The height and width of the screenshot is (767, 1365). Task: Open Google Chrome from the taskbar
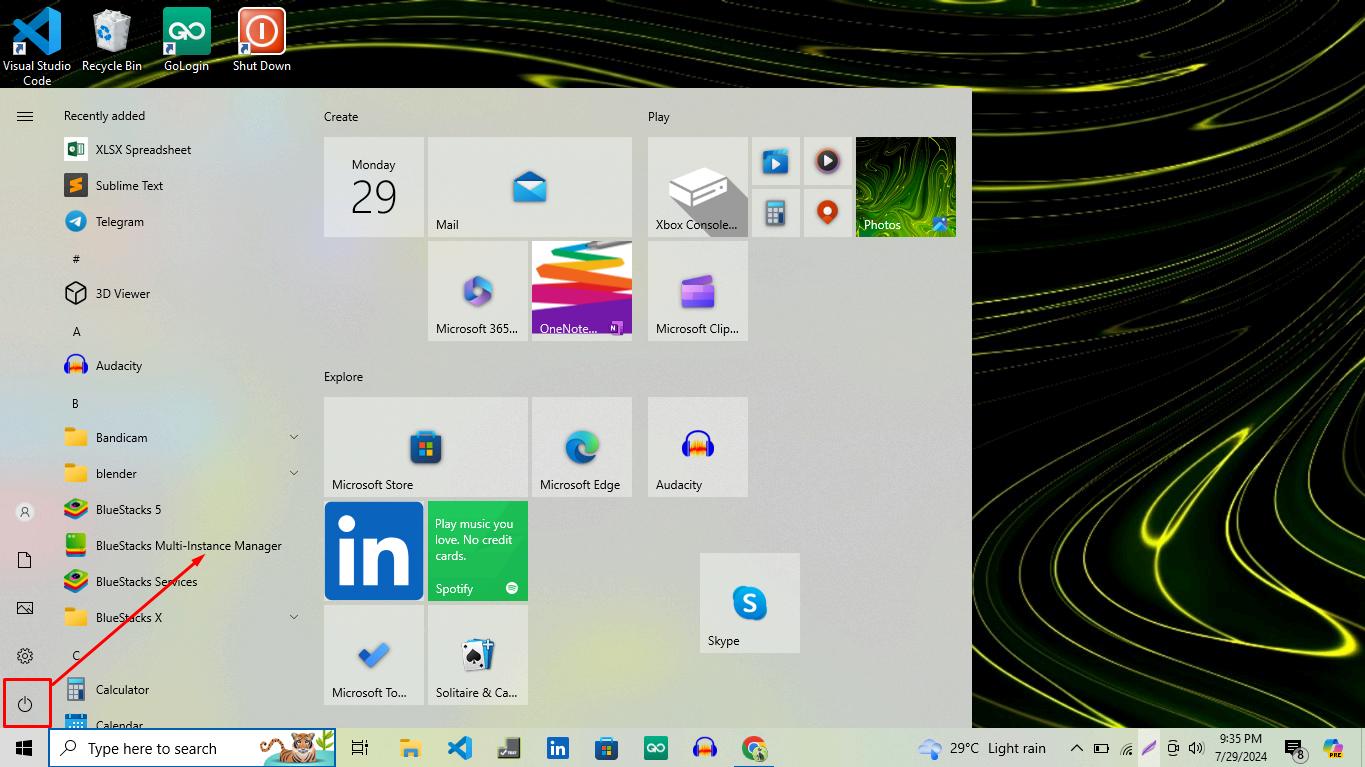point(754,748)
